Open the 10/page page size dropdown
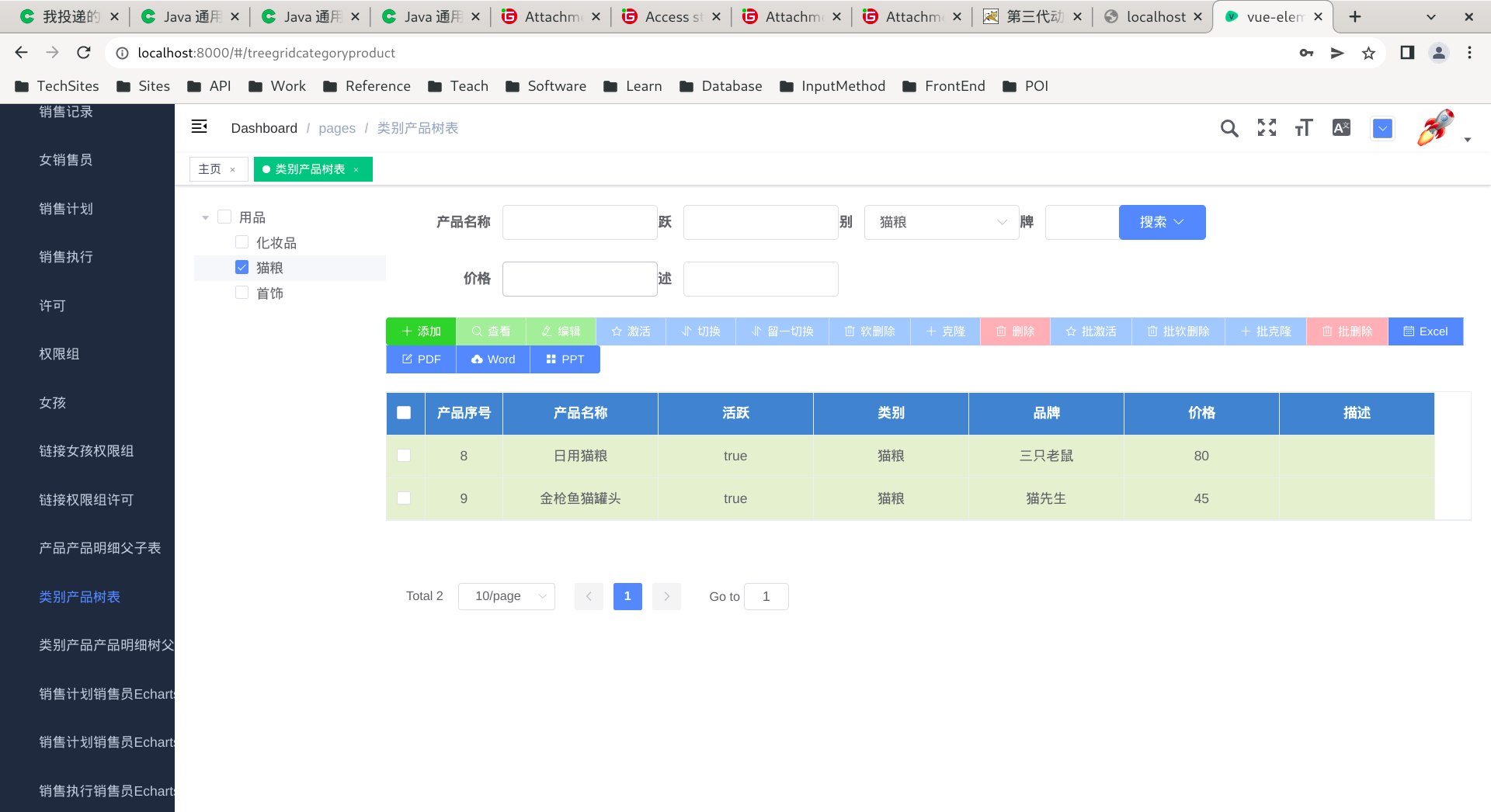 pos(506,596)
